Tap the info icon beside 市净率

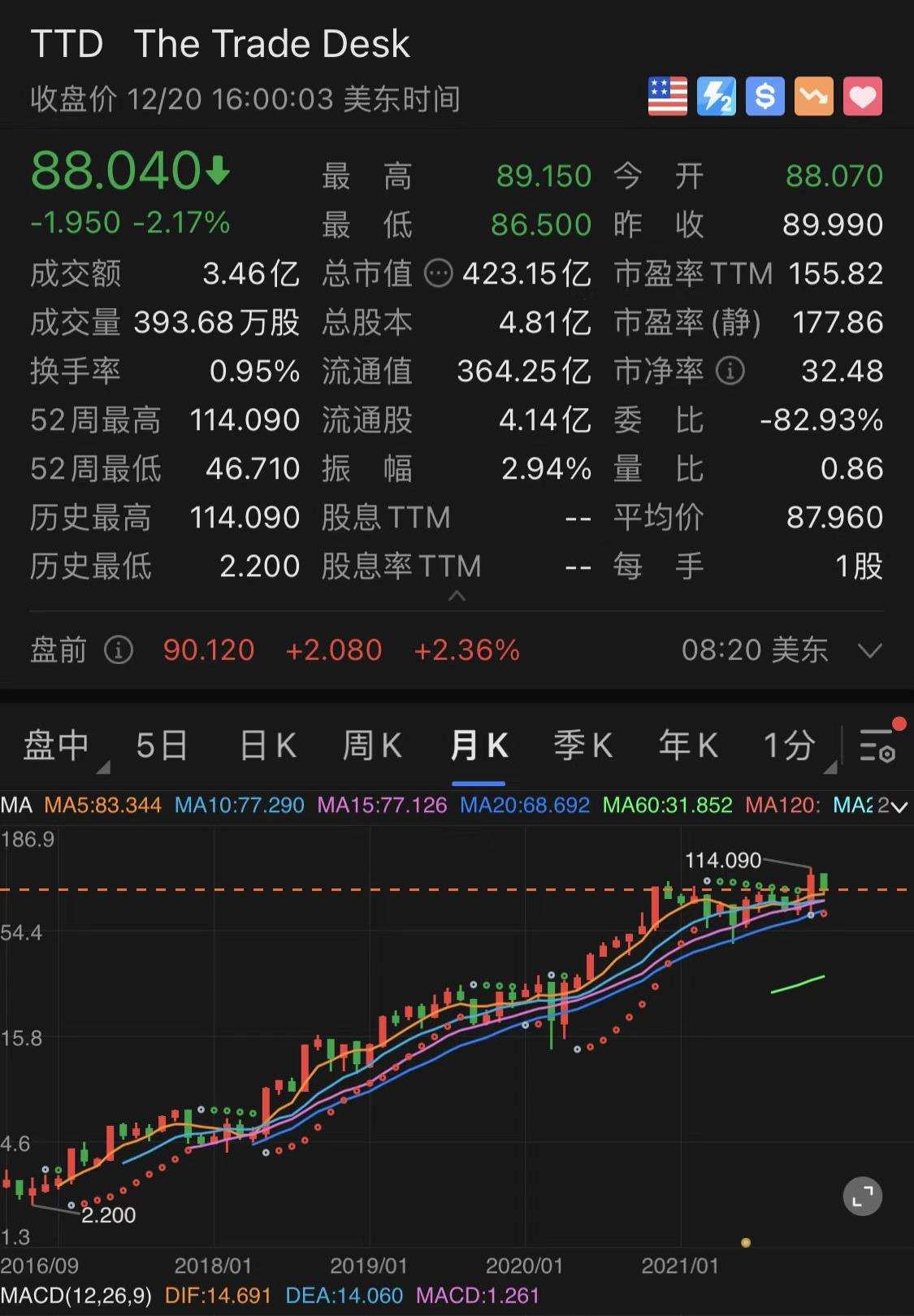[x=730, y=371]
